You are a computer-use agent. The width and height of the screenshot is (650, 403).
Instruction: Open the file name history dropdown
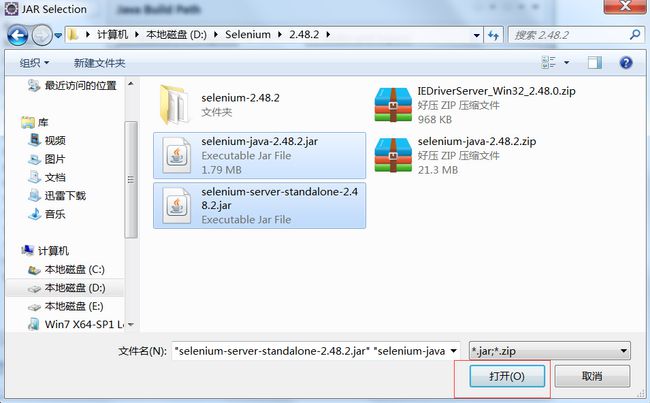454,351
